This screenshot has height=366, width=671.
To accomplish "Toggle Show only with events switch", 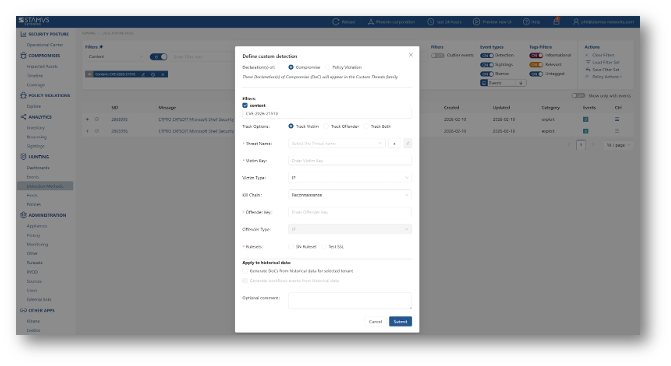I will click(578, 95).
